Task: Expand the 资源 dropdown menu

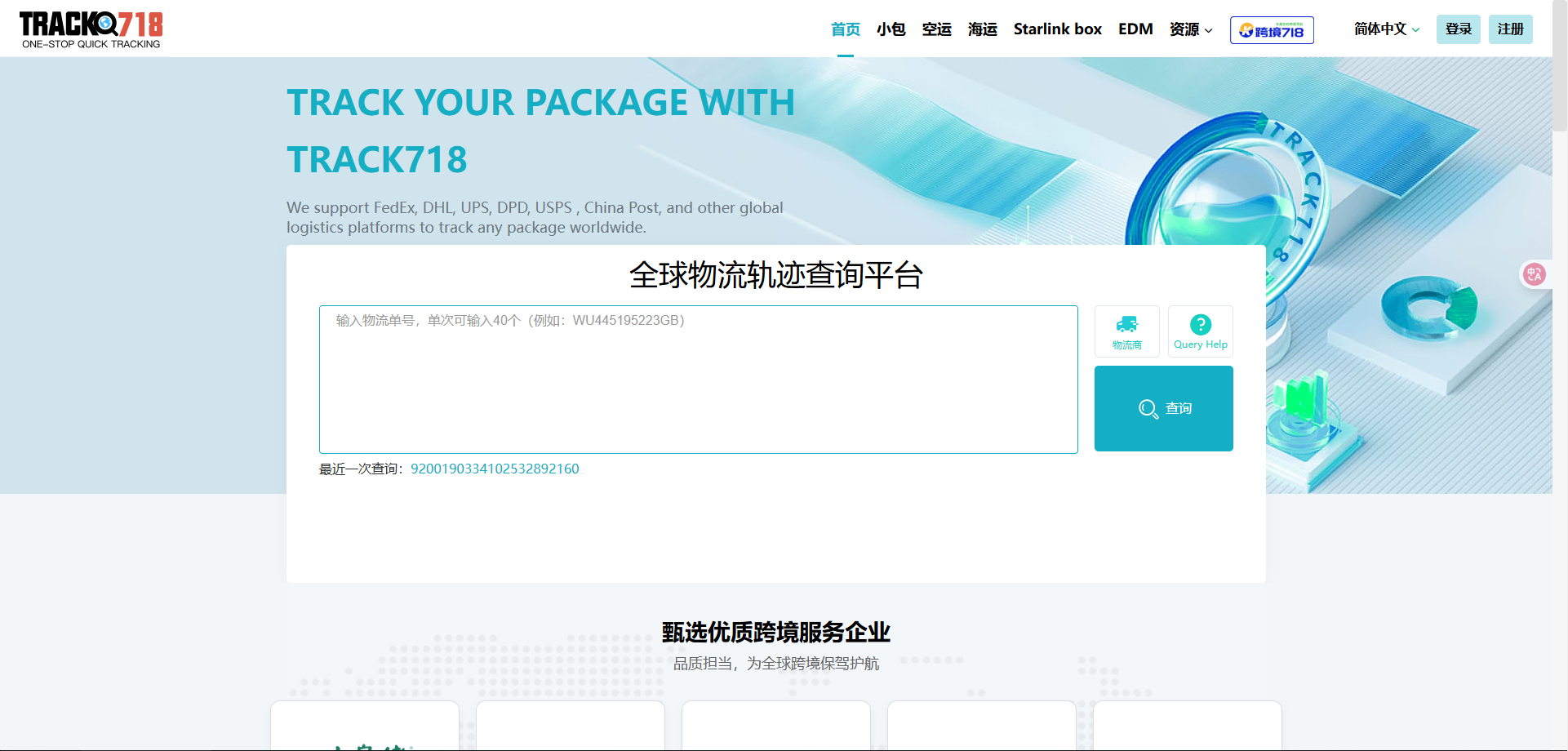Action: pyautogui.click(x=1190, y=29)
